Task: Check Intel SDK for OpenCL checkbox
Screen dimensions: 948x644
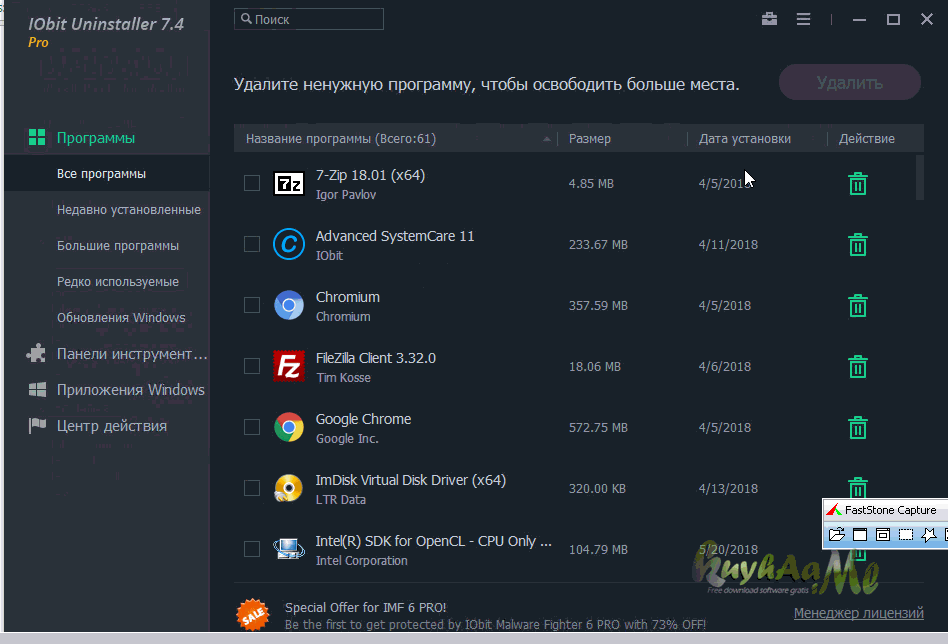Action: (x=252, y=549)
